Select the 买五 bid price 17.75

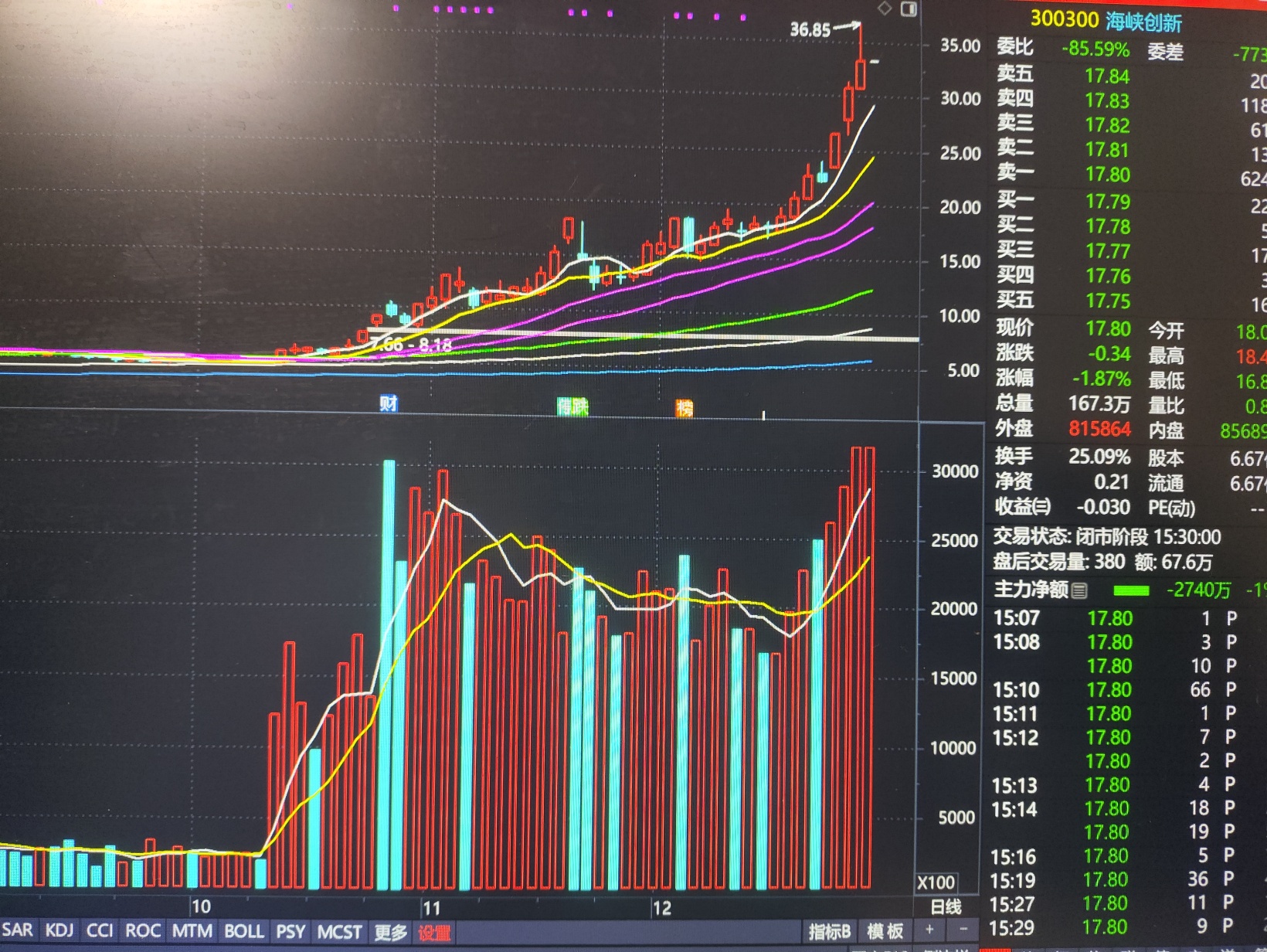click(x=1108, y=301)
